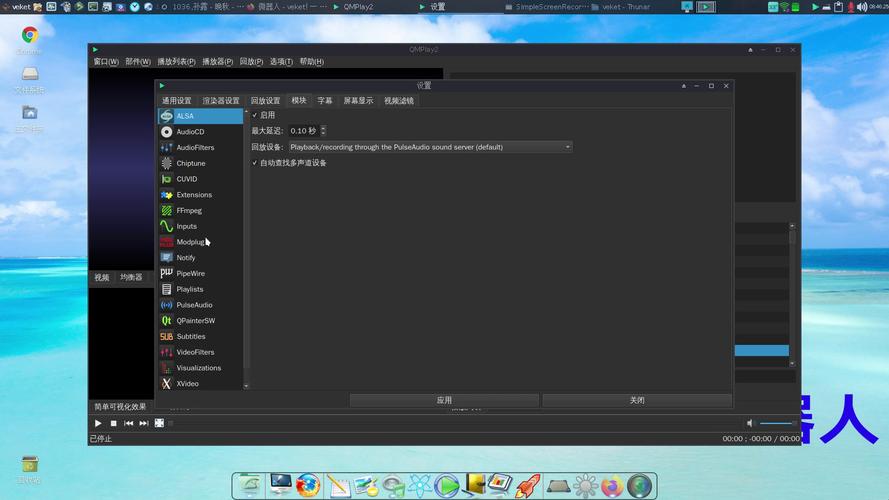Open the green play media app in dock
Image resolution: width=889 pixels, height=500 pixels.
click(447, 486)
